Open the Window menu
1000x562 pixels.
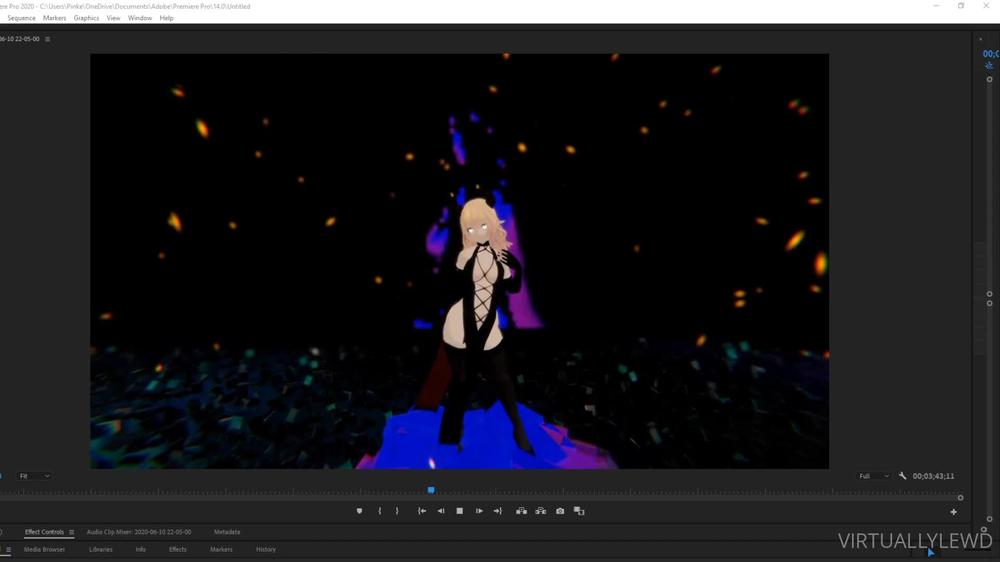click(140, 18)
